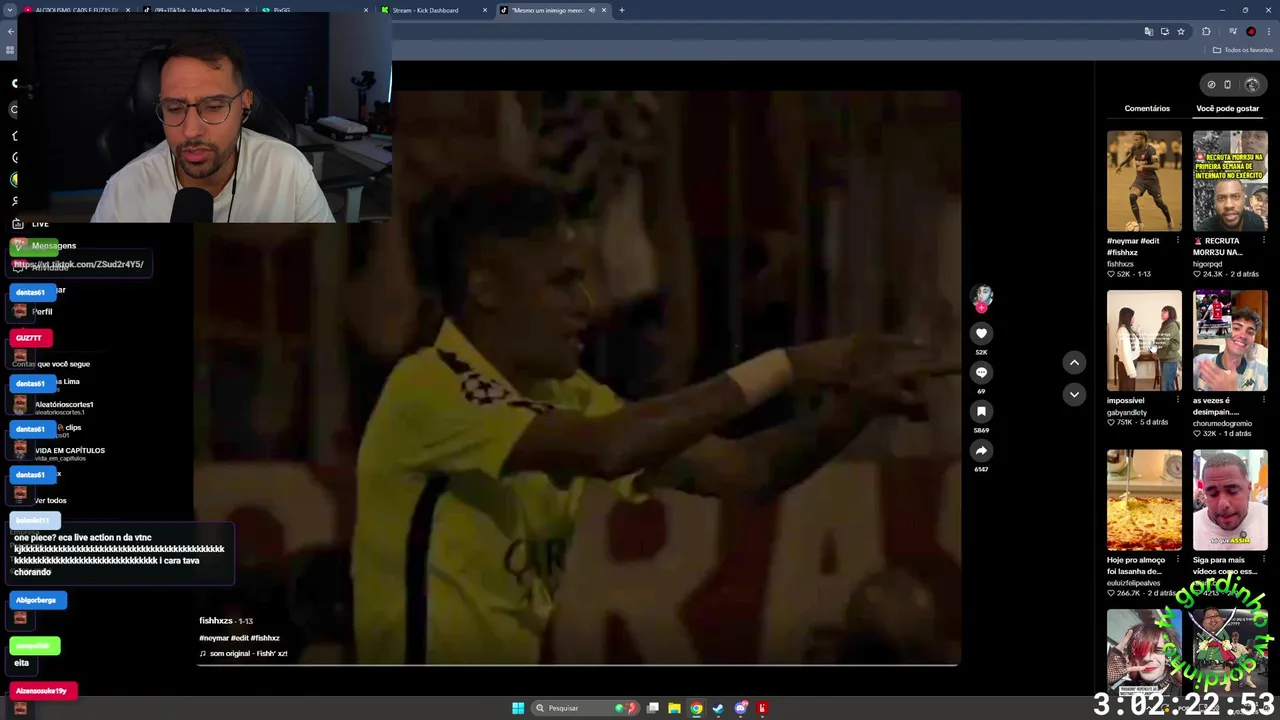Open the video creator's avatar

[982, 296]
